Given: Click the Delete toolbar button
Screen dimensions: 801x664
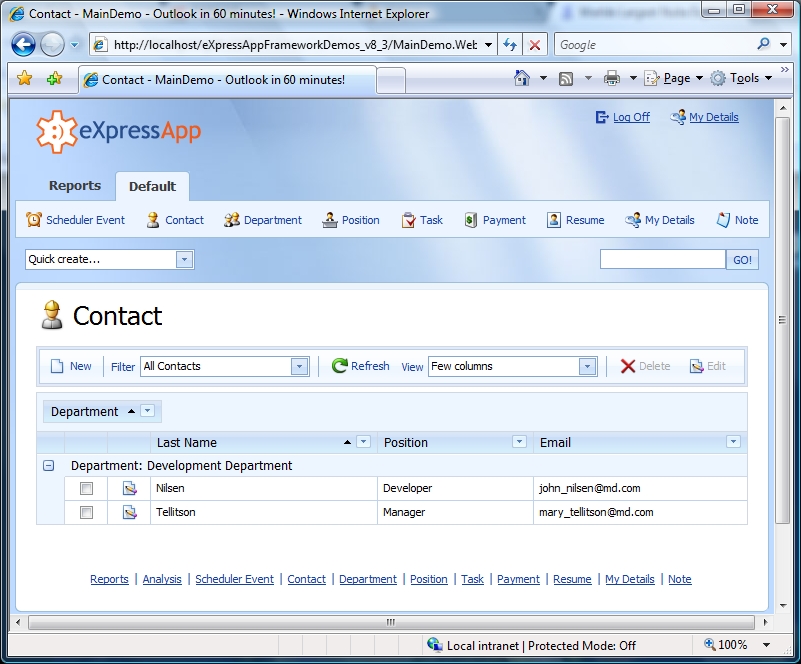Looking at the screenshot, I should [x=645, y=366].
